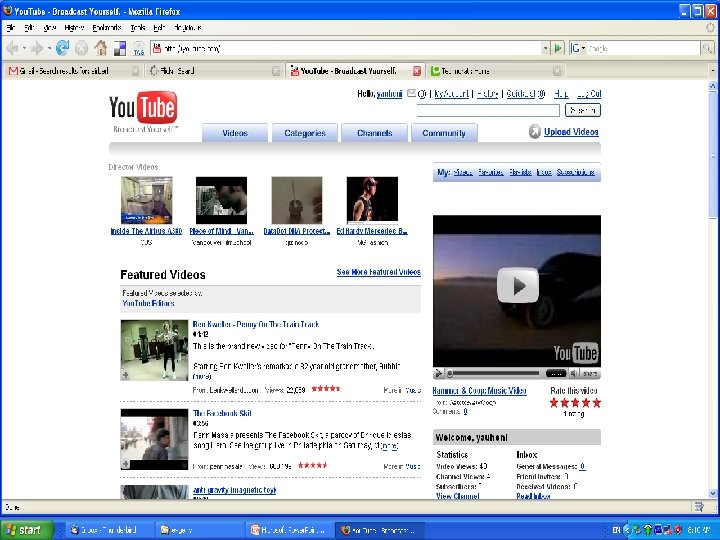Open the browser Home page icon
The image size is (720, 540).
pos(101,48)
